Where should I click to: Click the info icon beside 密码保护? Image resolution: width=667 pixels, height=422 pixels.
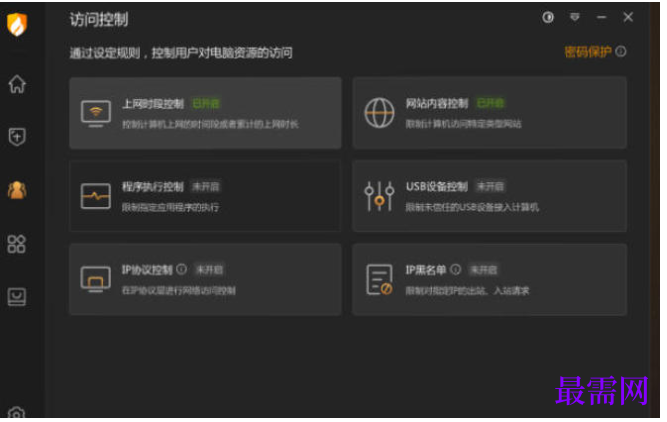[x=621, y=51]
